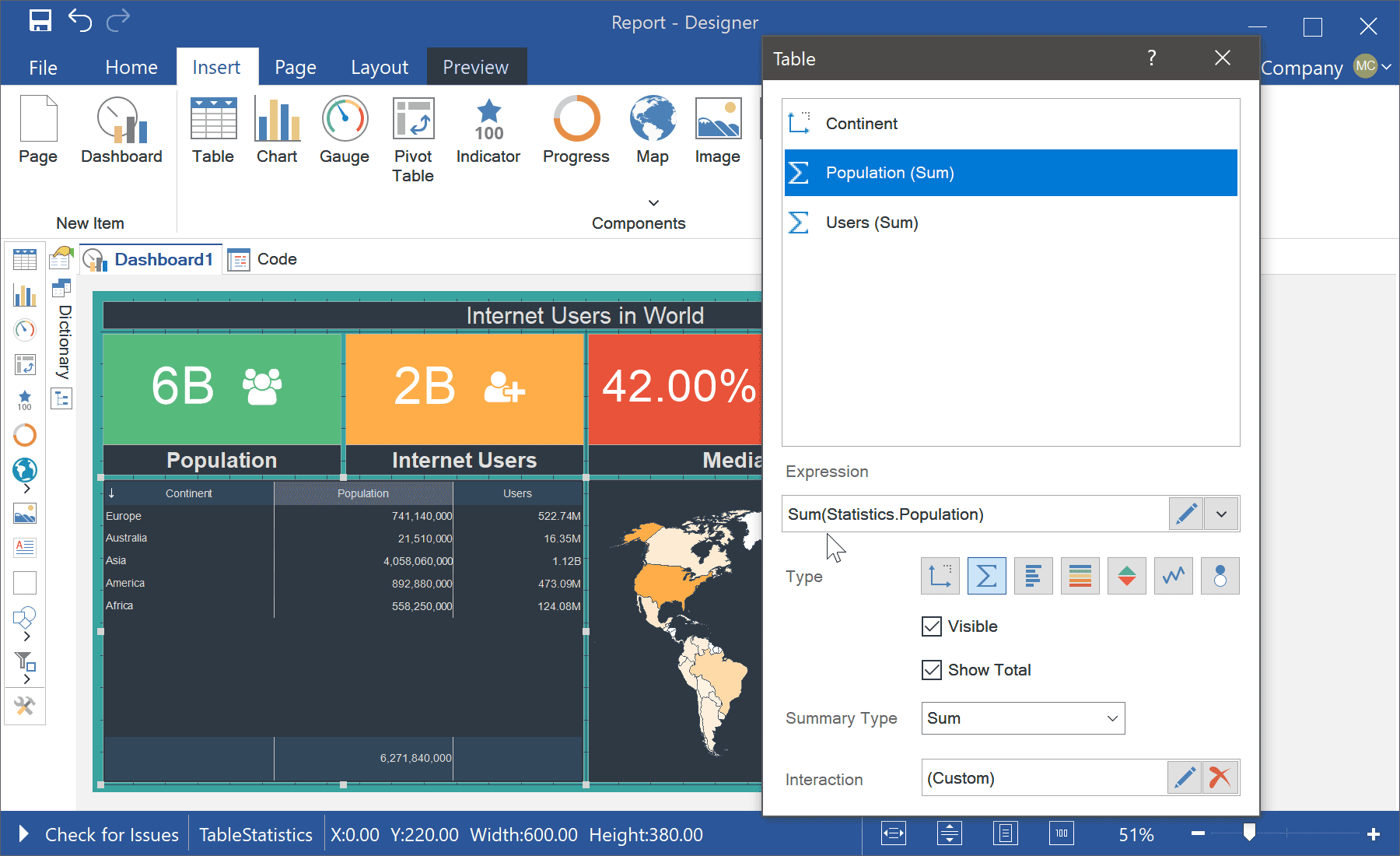This screenshot has height=856, width=1400.
Task: Decrease zoom with the minus button
Action: 1198,833
